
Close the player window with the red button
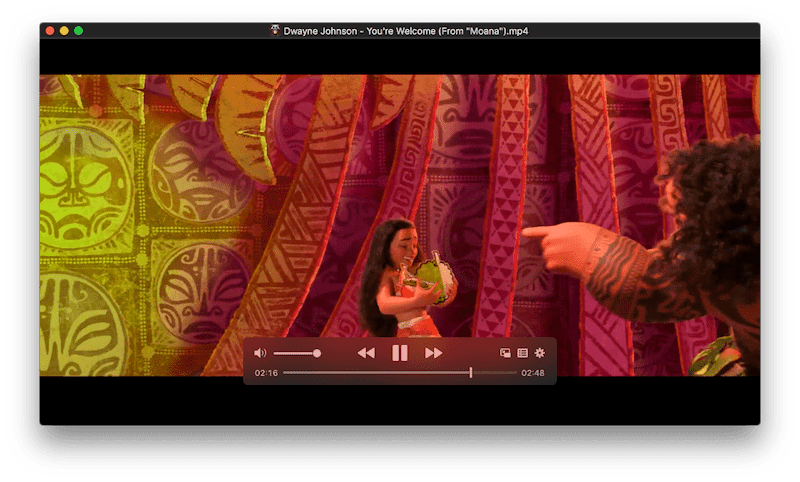50,31
